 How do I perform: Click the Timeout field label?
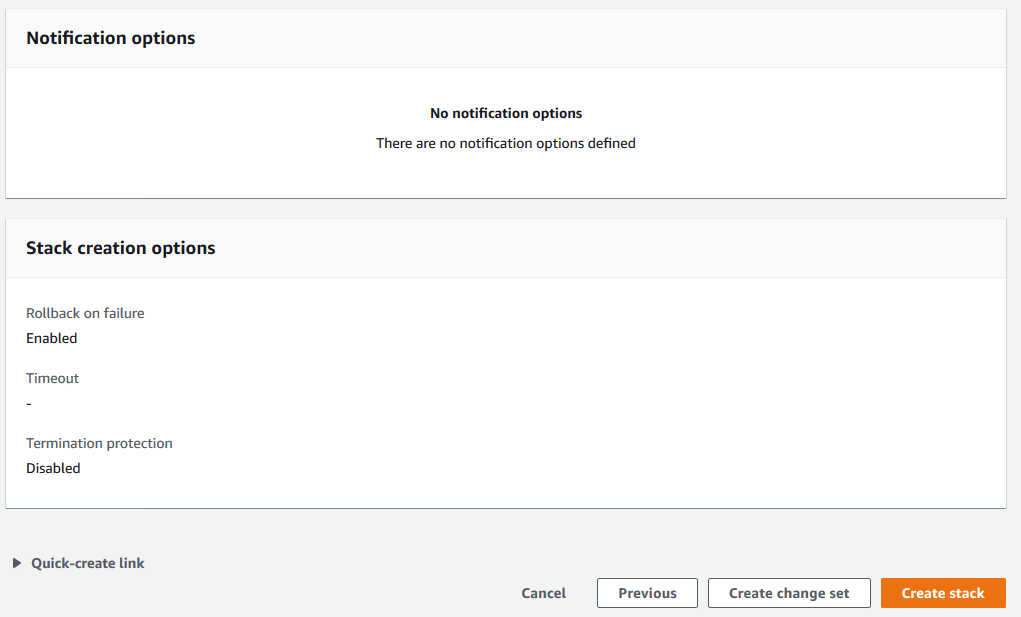(x=52, y=378)
